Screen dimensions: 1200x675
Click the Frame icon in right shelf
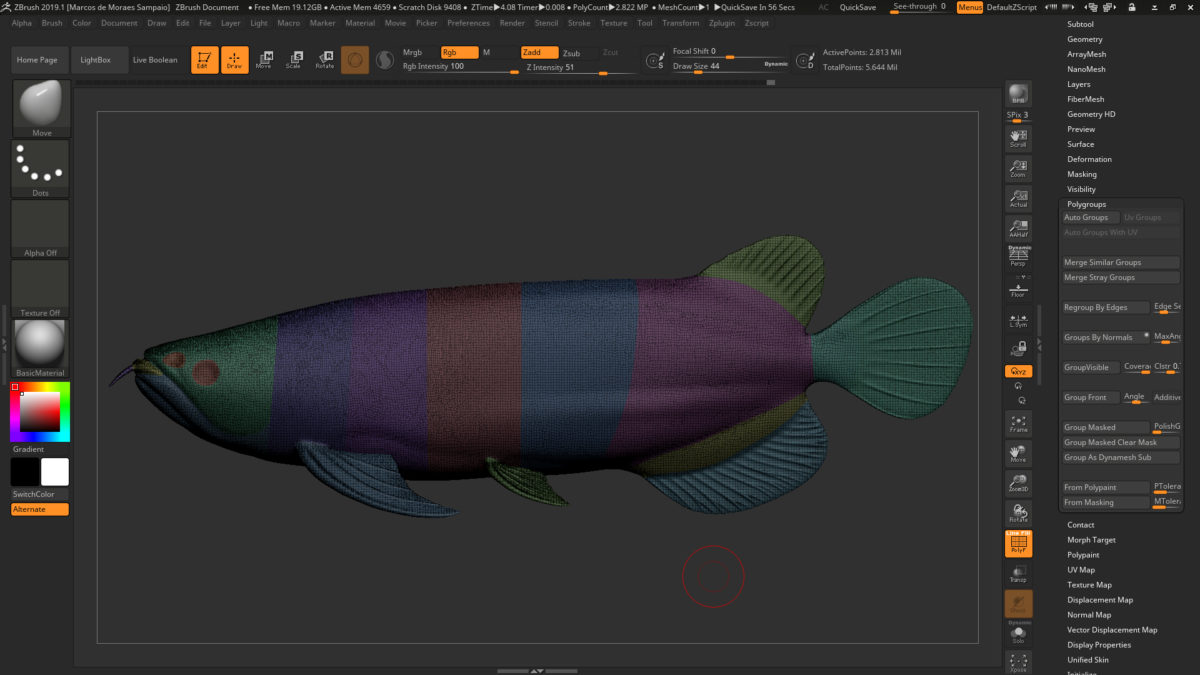tap(1018, 424)
